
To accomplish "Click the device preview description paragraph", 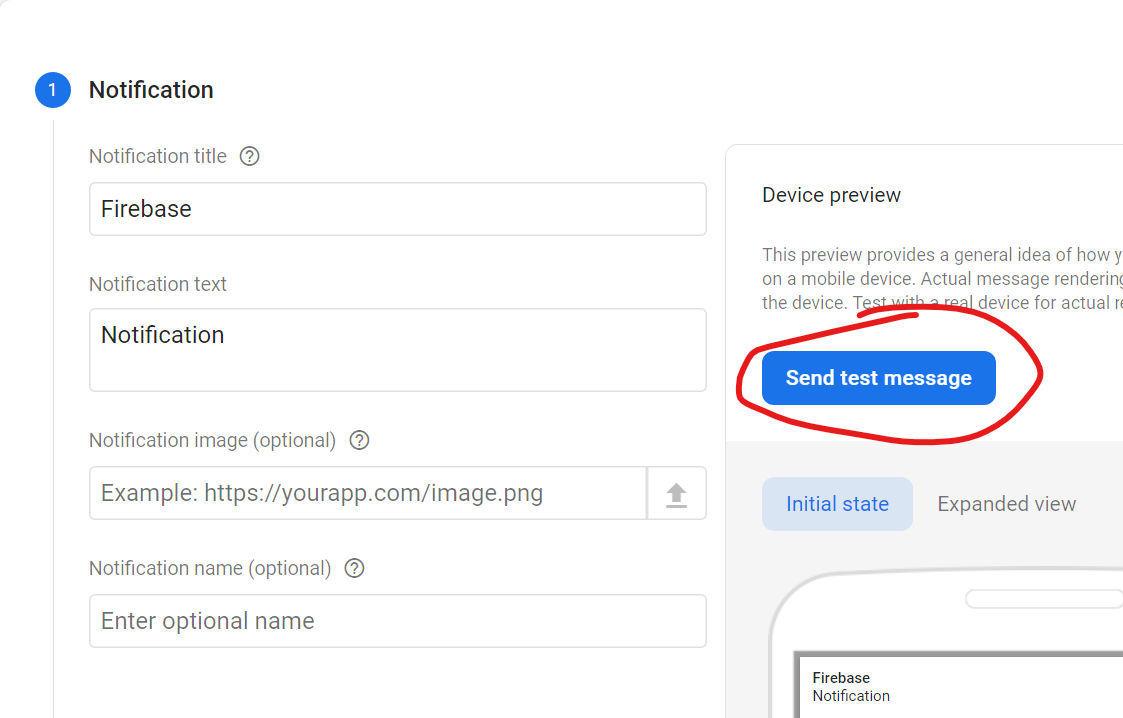I will point(940,278).
